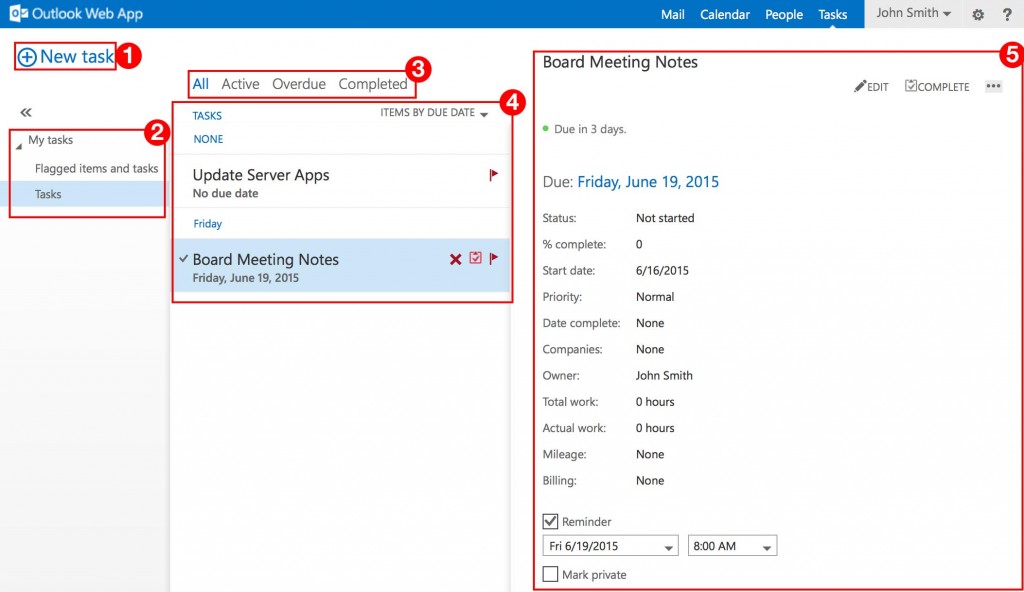The image size is (1024, 592).
Task: Enable the Mark private checkbox
Action: [x=550, y=574]
